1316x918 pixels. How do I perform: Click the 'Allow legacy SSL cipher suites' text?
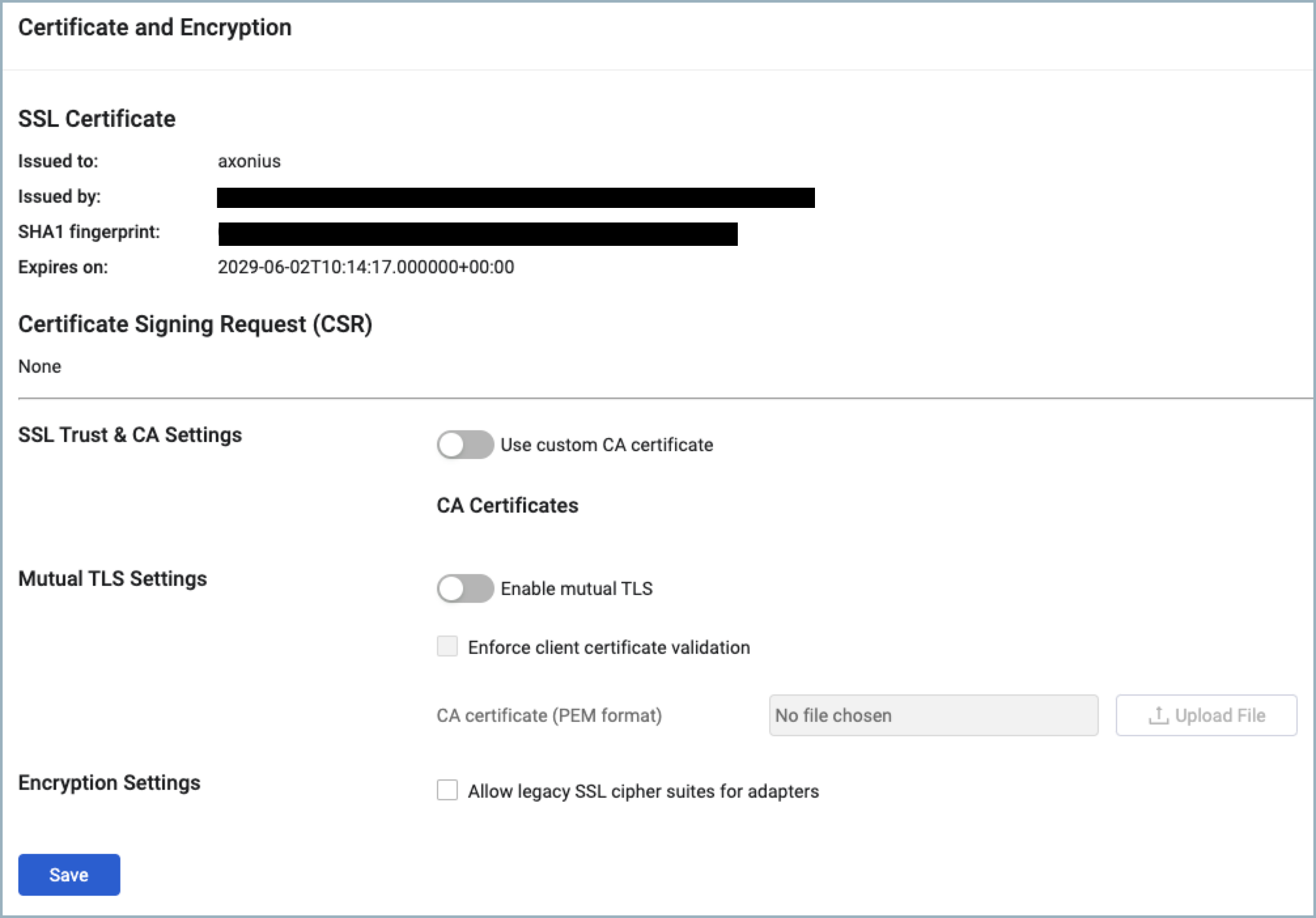pyautogui.click(x=643, y=791)
